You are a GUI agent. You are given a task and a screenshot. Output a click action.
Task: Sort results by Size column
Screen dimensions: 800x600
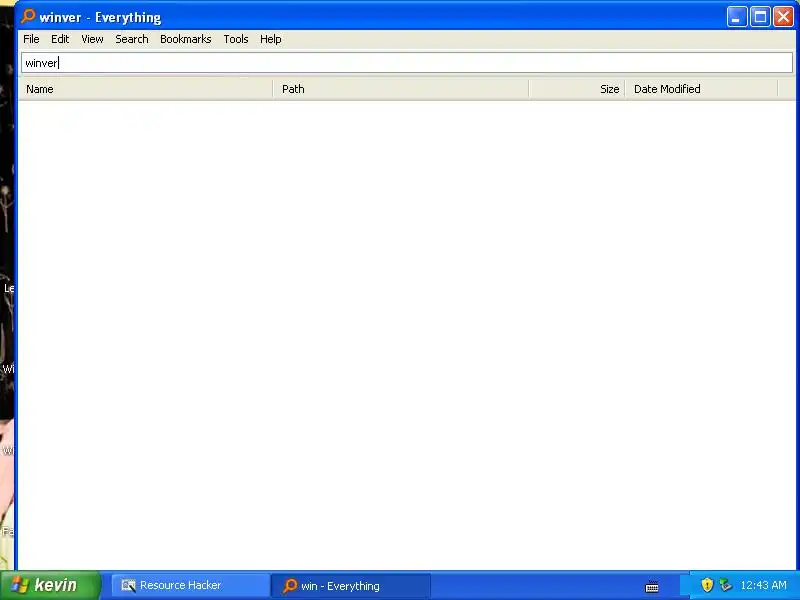(x=577, y=89)
